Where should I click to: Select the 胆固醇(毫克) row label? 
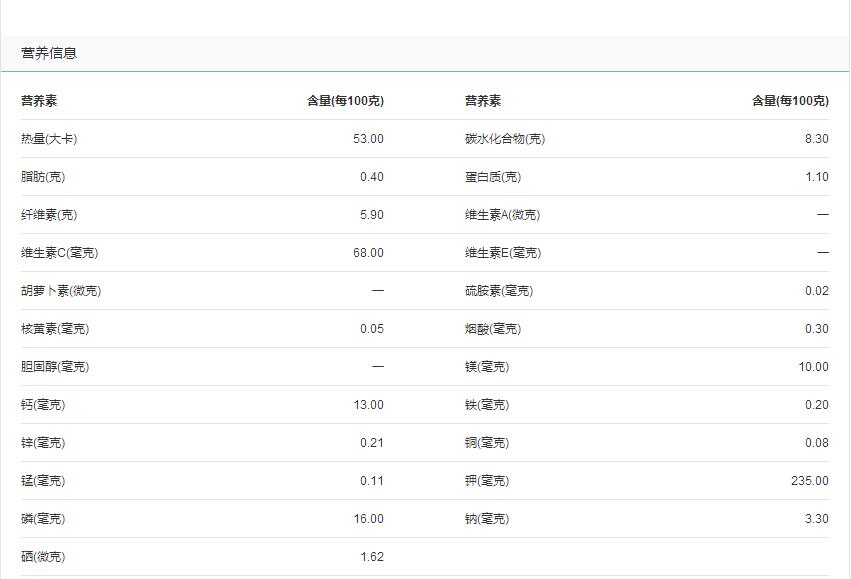coord(47,366)
